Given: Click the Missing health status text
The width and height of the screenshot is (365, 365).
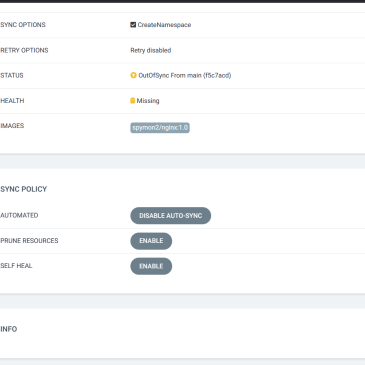Looking at the screenshot, I should 148,101.
